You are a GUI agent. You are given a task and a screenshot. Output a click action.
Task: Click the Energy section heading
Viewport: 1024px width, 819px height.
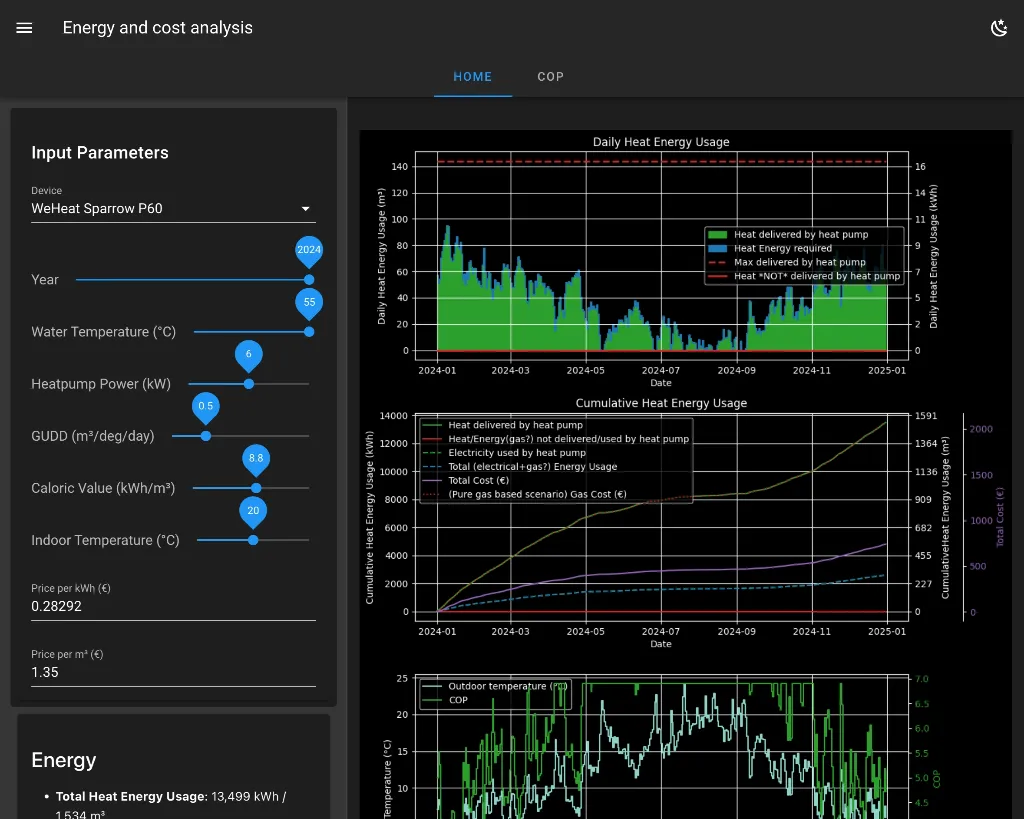[x=64, y=760]
